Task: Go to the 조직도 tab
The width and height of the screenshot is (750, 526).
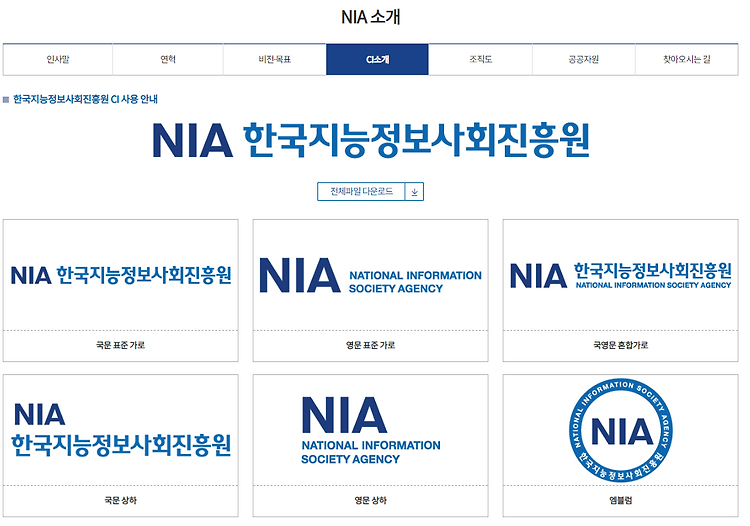Action: (481, 60)
